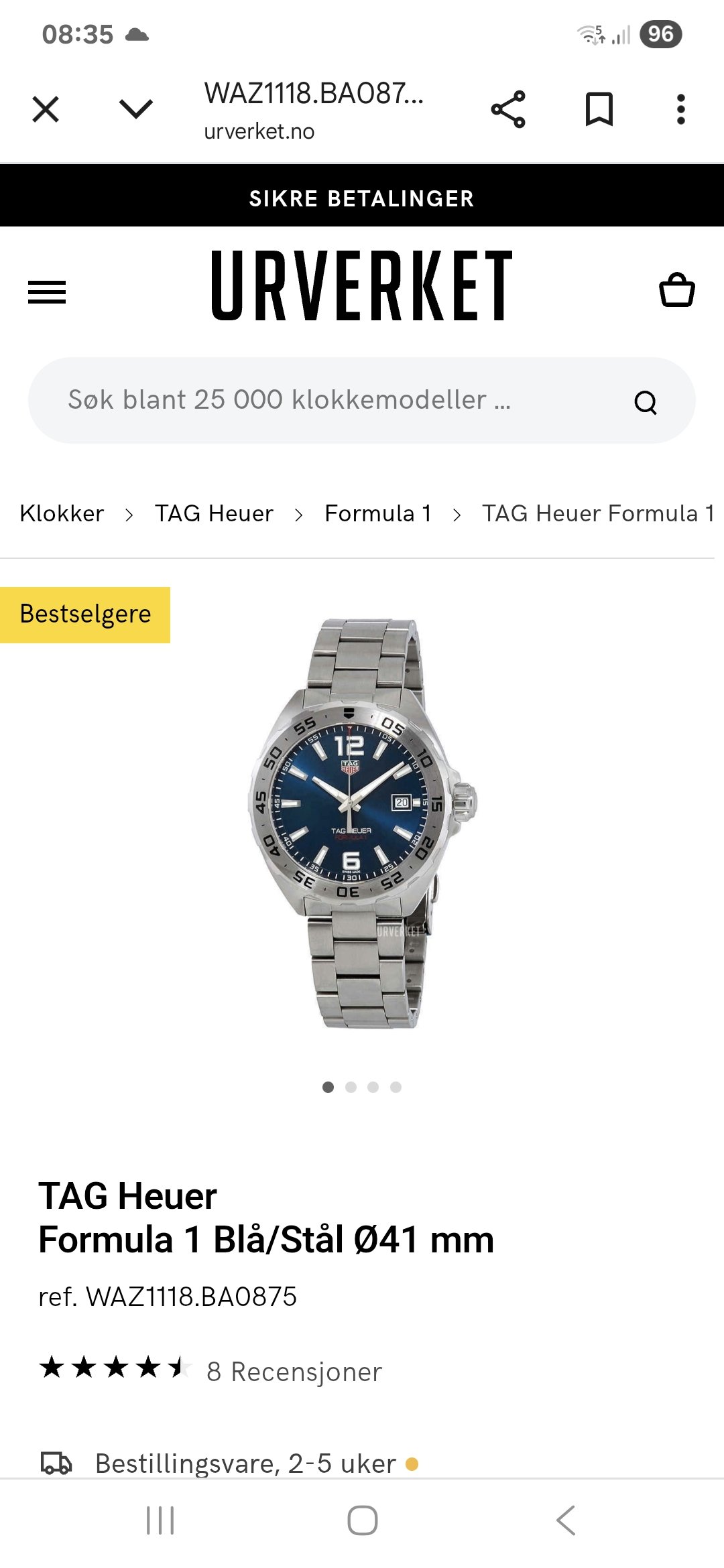Tap the Android recent apps button
This screenshot has height=1568, width=724.
coord(160,1520)
